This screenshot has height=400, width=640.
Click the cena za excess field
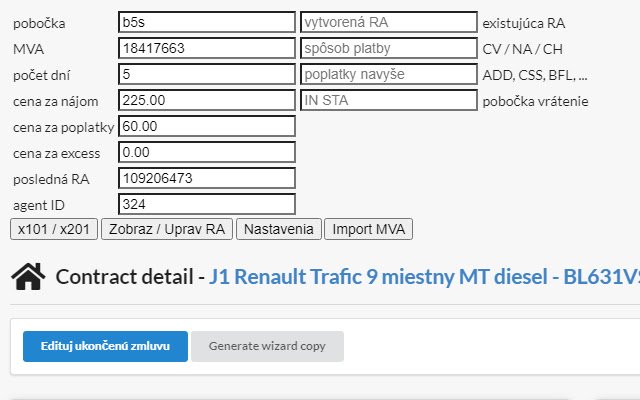point(207,152)
